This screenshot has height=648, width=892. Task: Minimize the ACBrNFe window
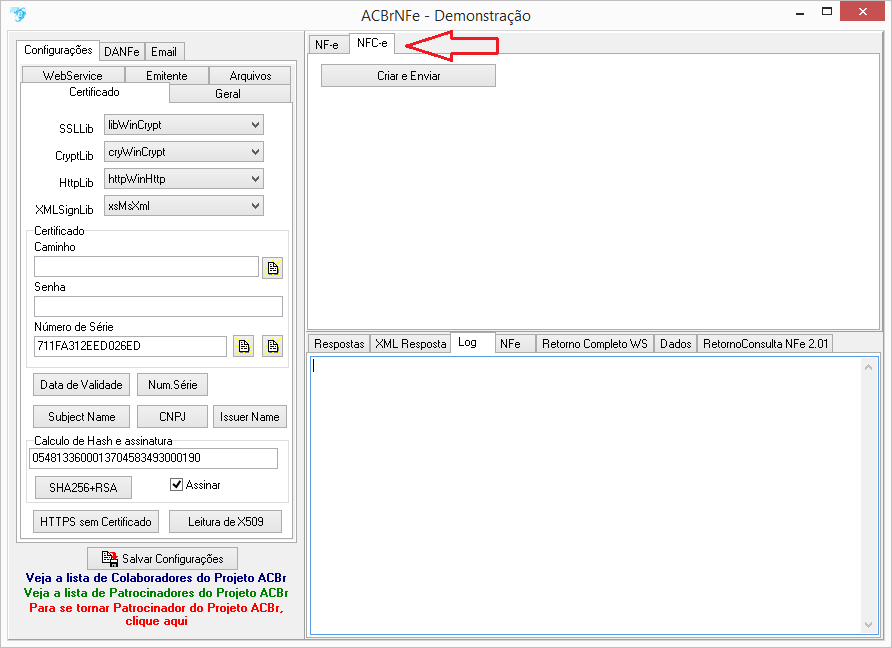coord(800,13)
